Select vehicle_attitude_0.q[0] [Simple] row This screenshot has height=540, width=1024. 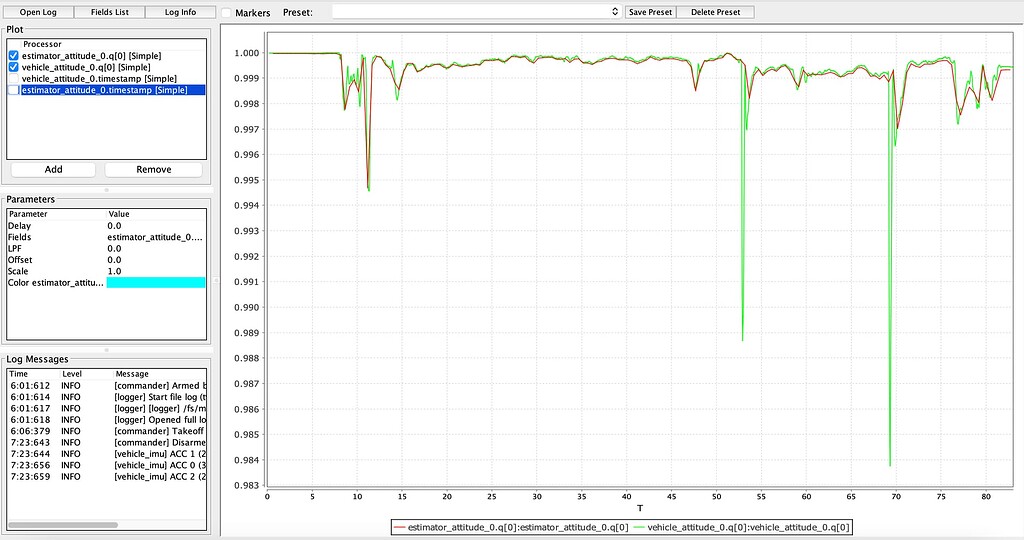tap(106, 67)
